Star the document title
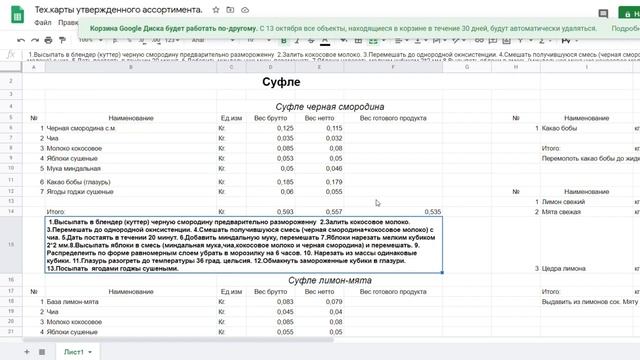The height and width of the screenshot is (360, 640). [x=216, y=10]
